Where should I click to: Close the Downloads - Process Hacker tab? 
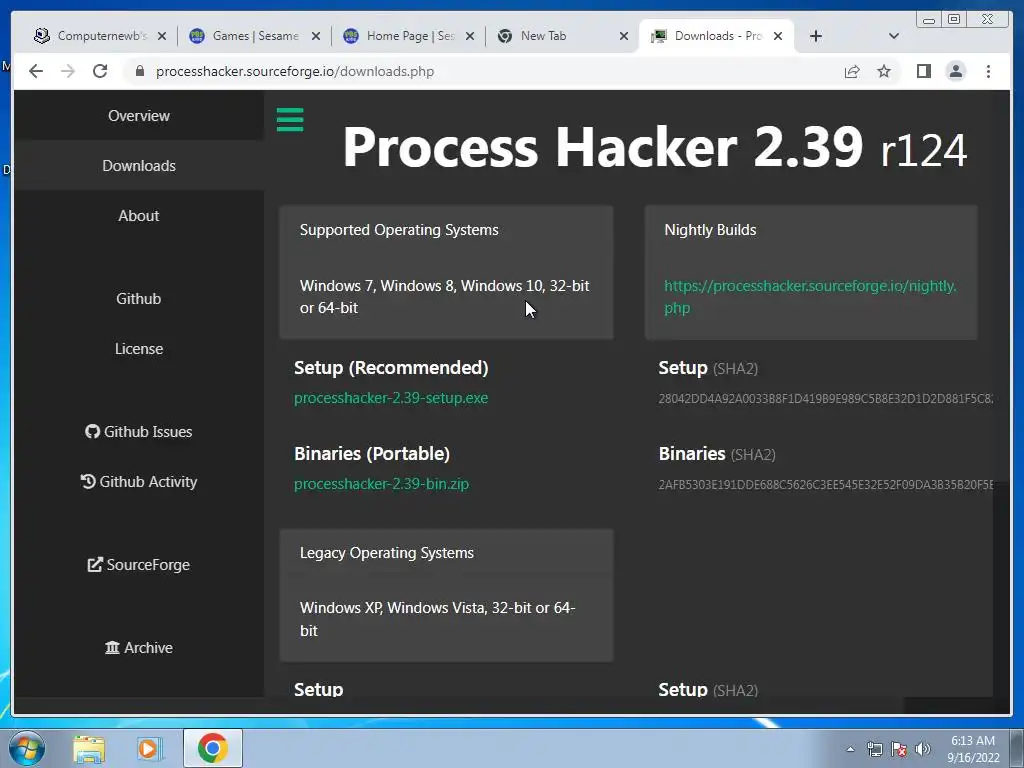(778, 36)
